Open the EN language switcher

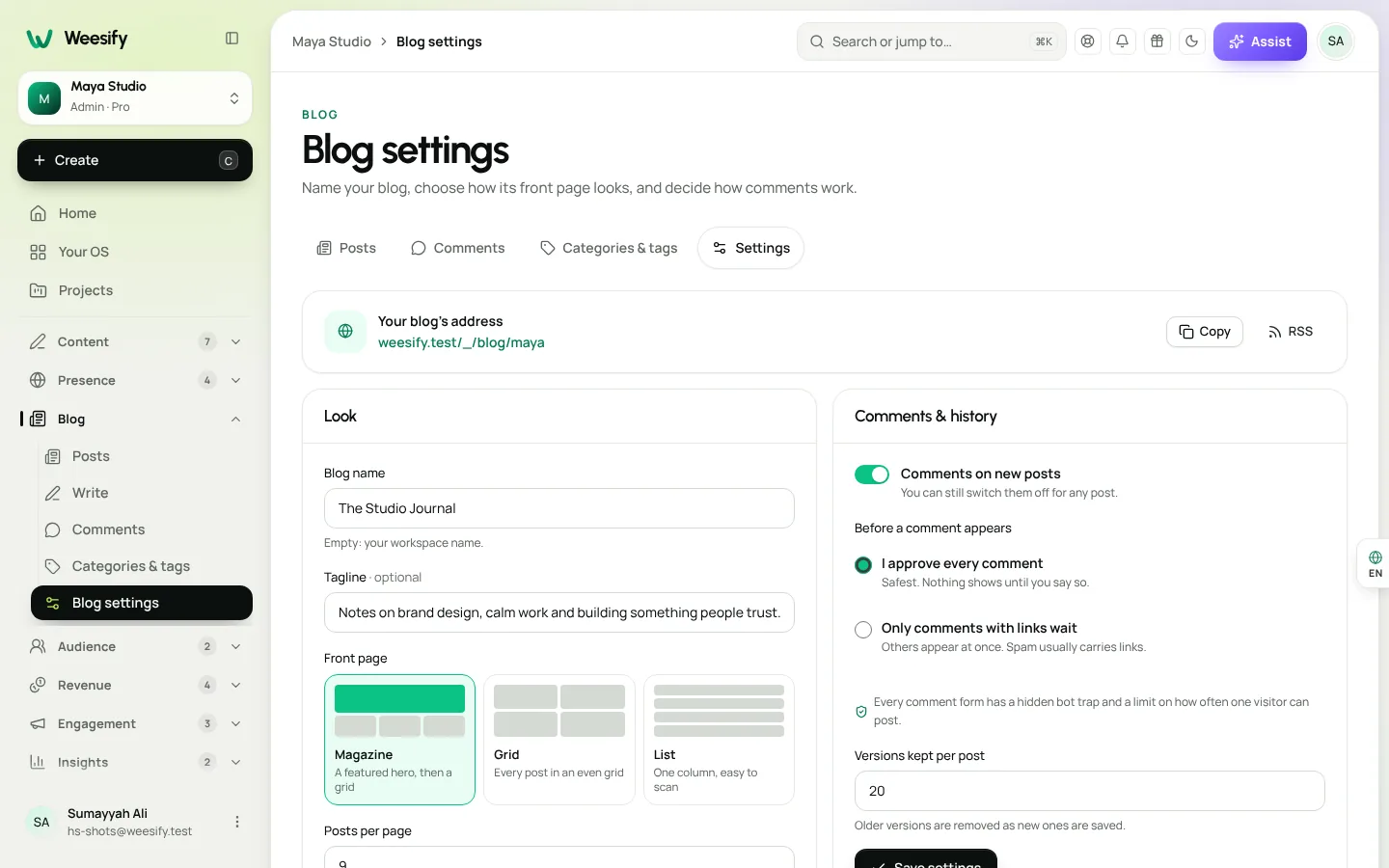point(1375,564)
